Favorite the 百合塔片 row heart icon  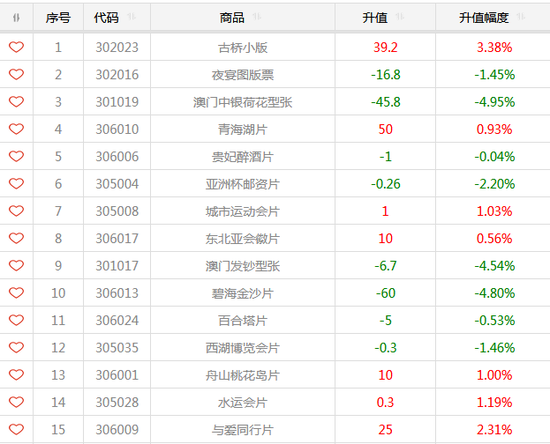click(x=16, y=320)
